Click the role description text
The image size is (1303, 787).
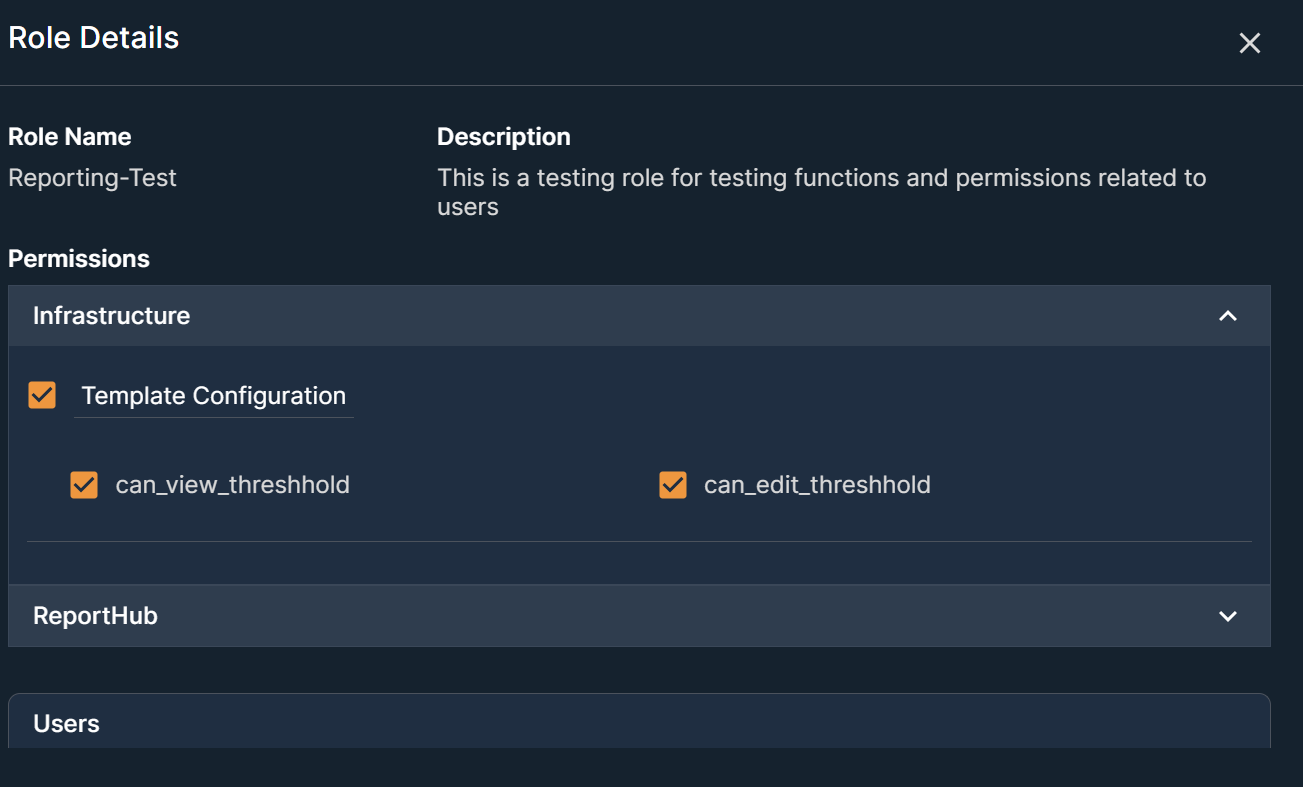point(820,191)
